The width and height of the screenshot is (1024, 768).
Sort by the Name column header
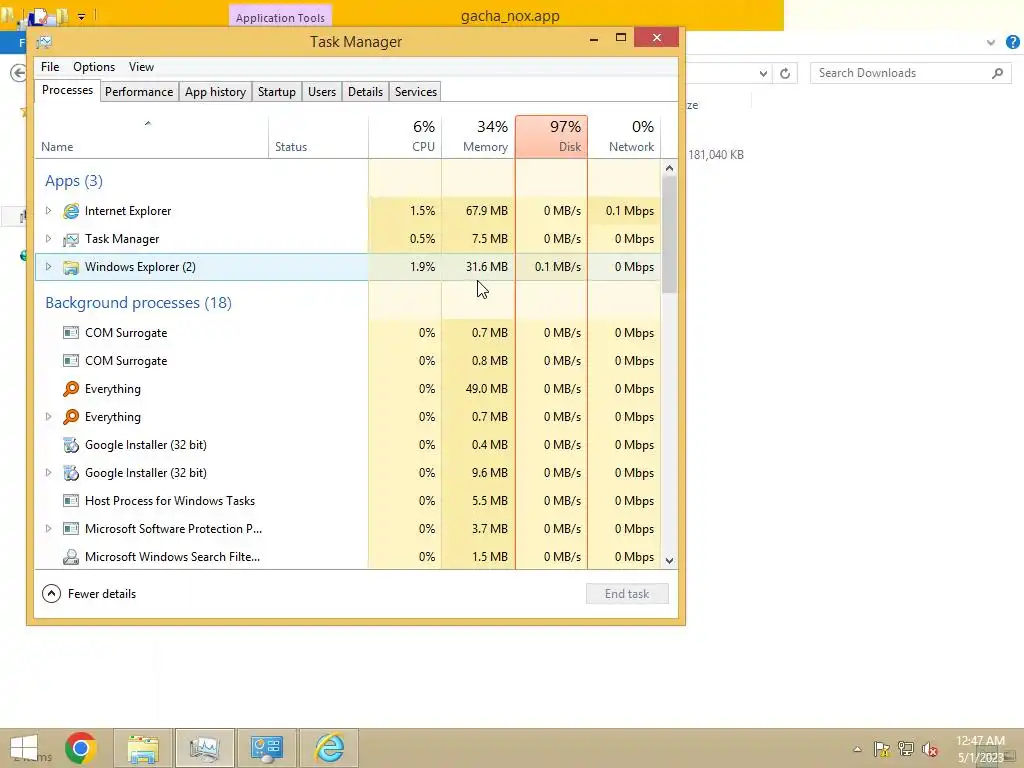tap(152, 136)
